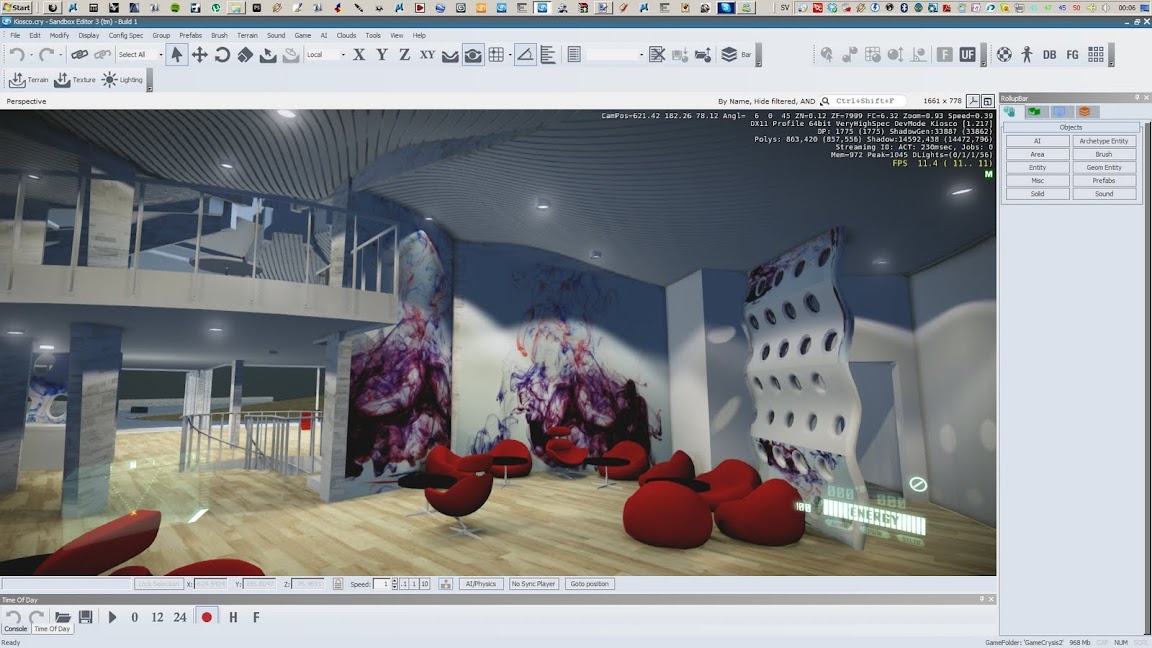1152x648 pixels.
Task: Constrain movement to the Z axis
Action: click(x=404, y=55)
